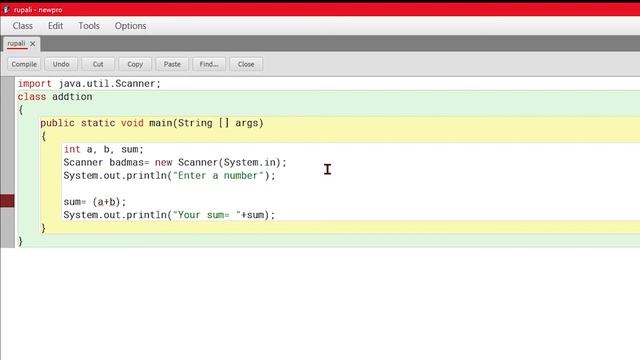The width and height of the screenshot is (640, 360).
Task: Click the 'Enter a number' println line
Action: [169, 176]
